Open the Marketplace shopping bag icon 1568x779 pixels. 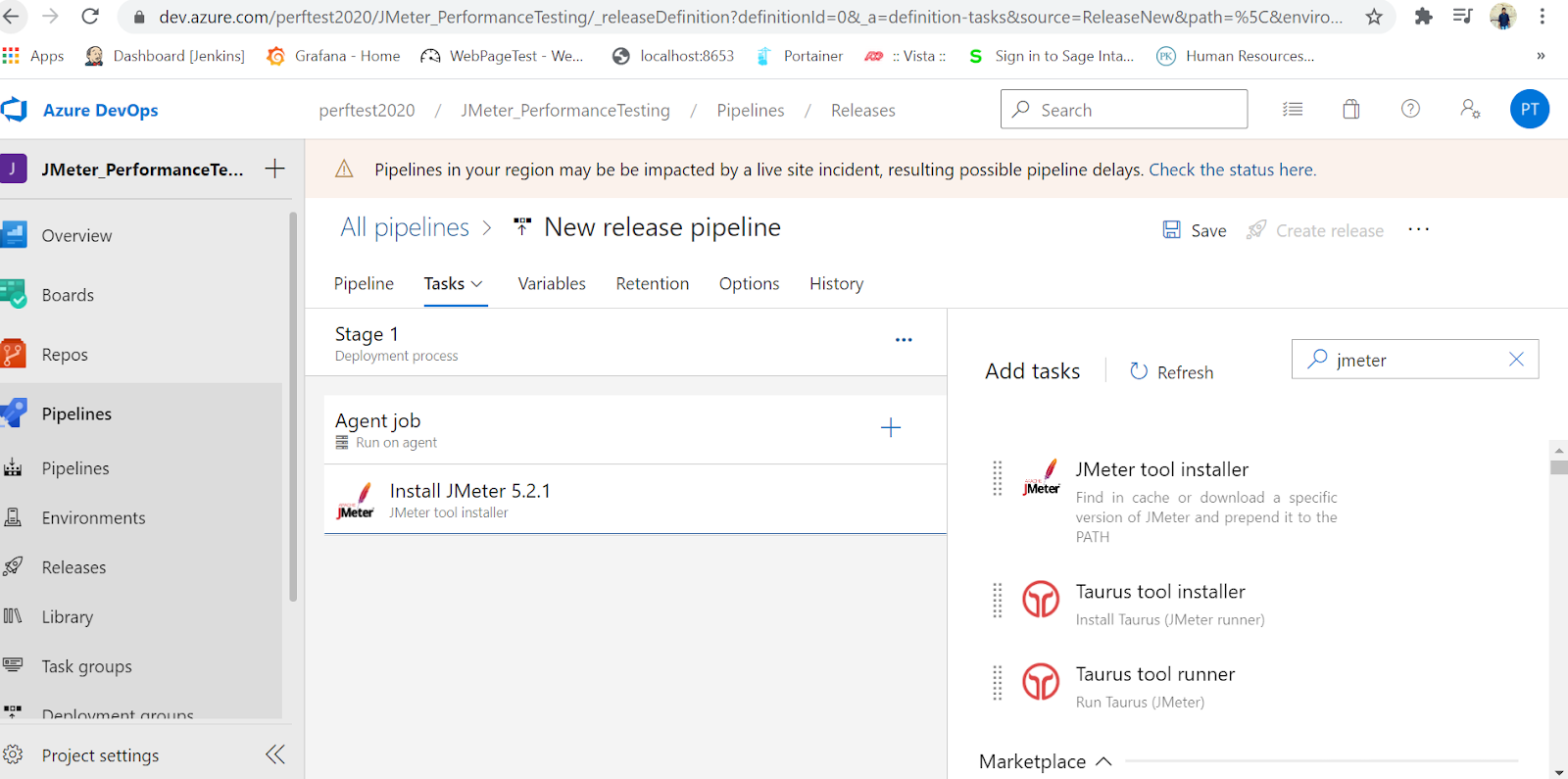click(x=1351, y=109)
